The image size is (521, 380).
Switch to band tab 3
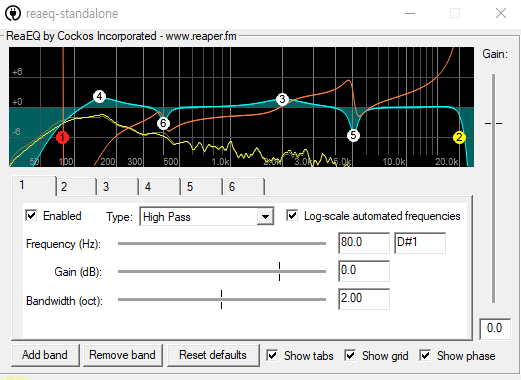pos(118,187)
